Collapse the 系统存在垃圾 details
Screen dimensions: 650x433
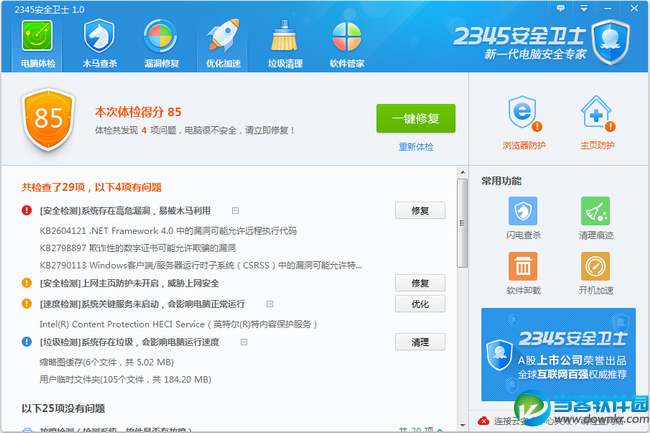point(244,342)
